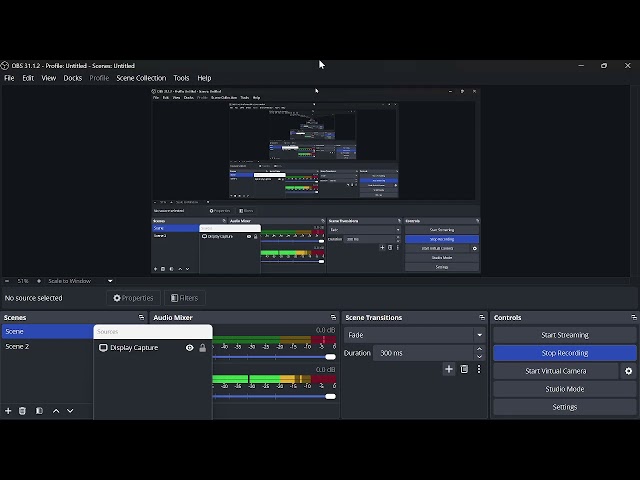This screenshot has height=480, width=640.
Task: Add a new scene with plus icon
Action: pos(8,411)
